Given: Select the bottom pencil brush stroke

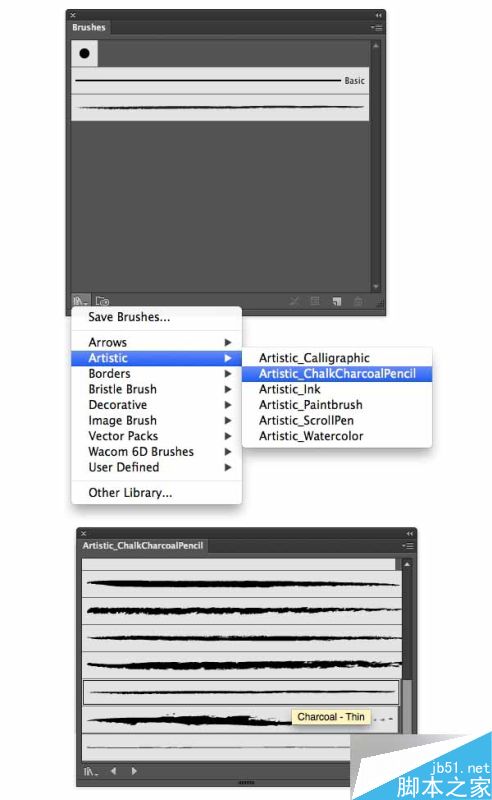Looking at the screenshot, I should point(216,747).
